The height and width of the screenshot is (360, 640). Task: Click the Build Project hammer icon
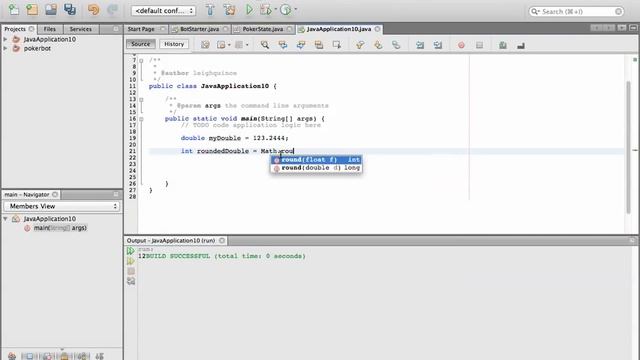click(210, 10)
